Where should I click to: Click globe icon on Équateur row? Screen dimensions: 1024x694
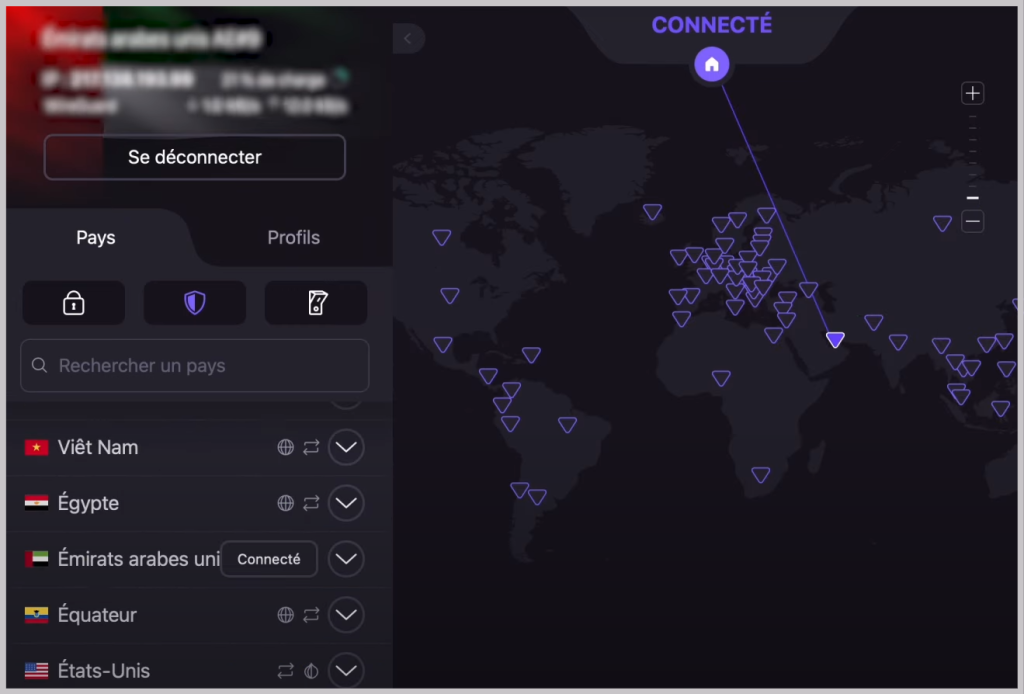click(x=285, y=615)
